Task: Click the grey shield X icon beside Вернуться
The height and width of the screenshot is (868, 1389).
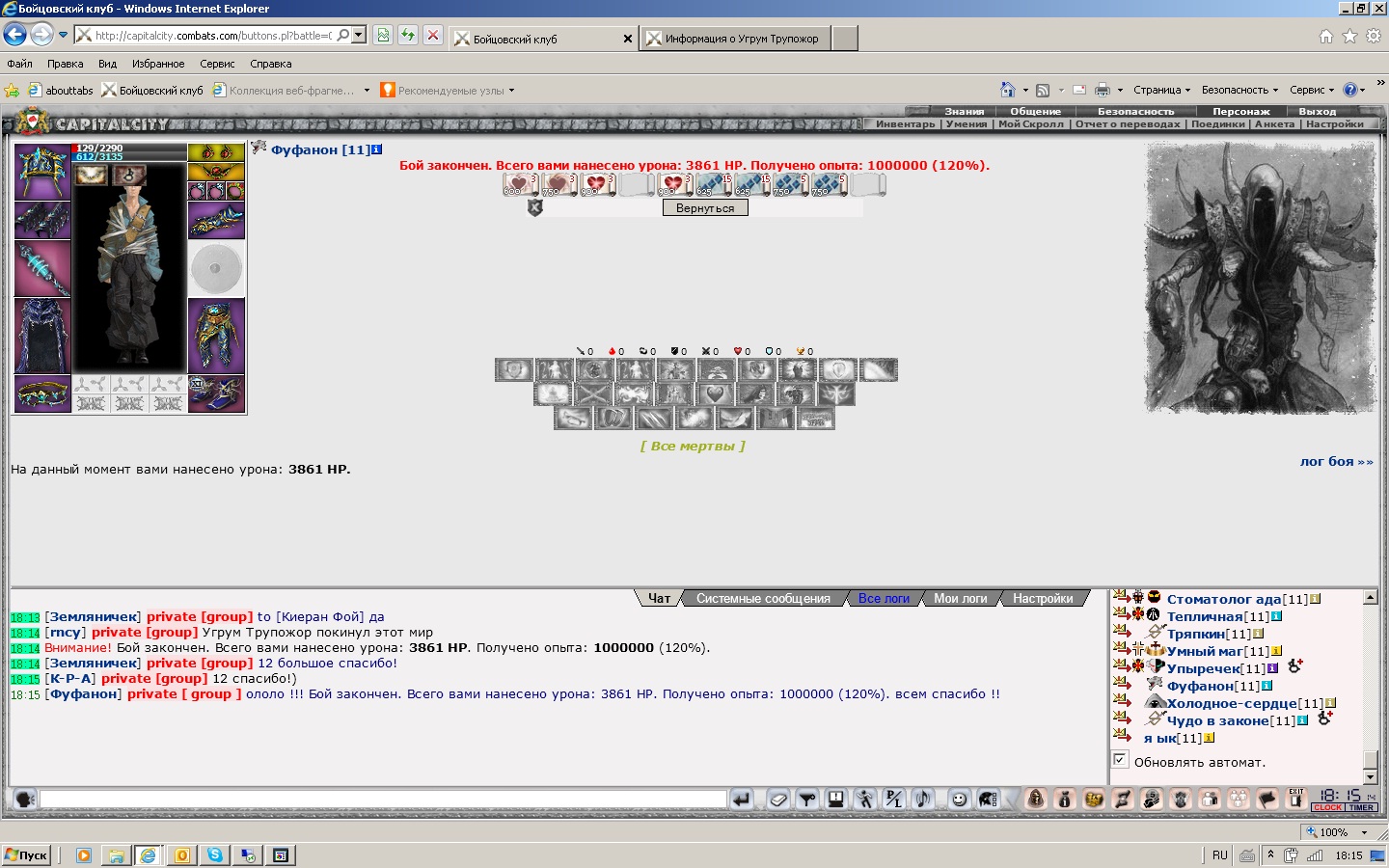Action: pyautogui.click(x=535, y=207)
